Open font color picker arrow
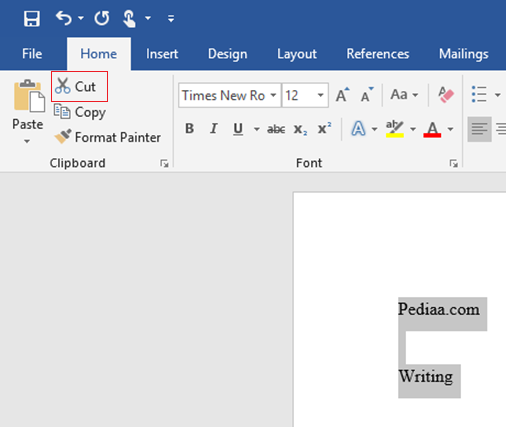This screenshot has width=506, height=427. [x=450, y=129]
